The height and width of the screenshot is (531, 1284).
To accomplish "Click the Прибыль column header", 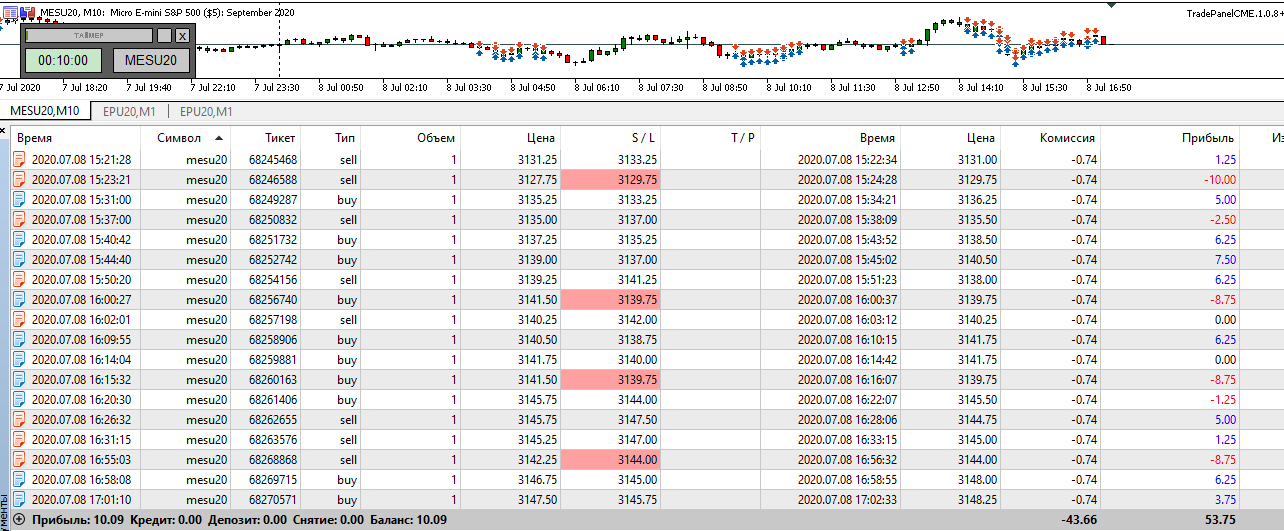I will [x=1208, y=138].
